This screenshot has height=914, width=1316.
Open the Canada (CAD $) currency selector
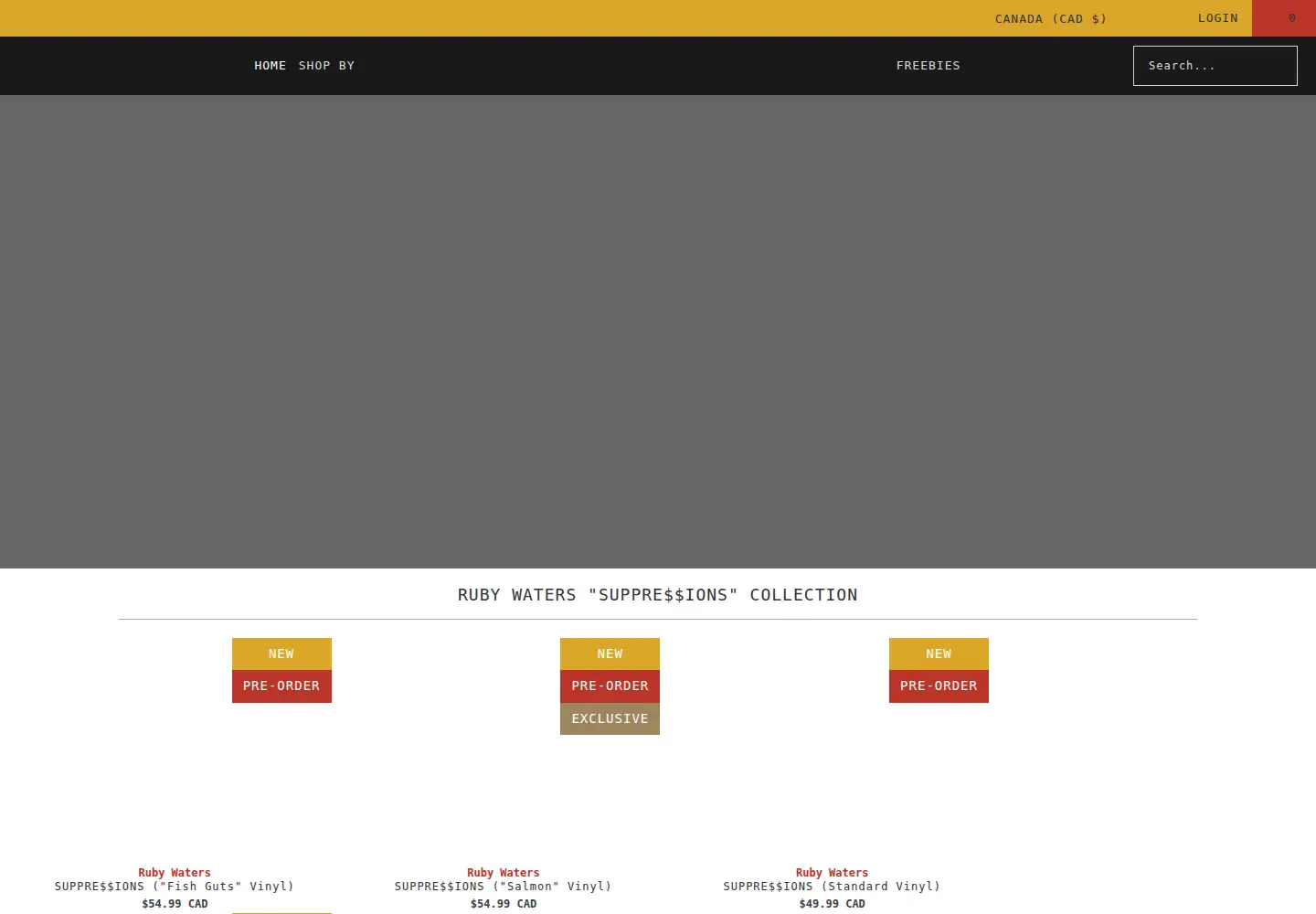1051,18
